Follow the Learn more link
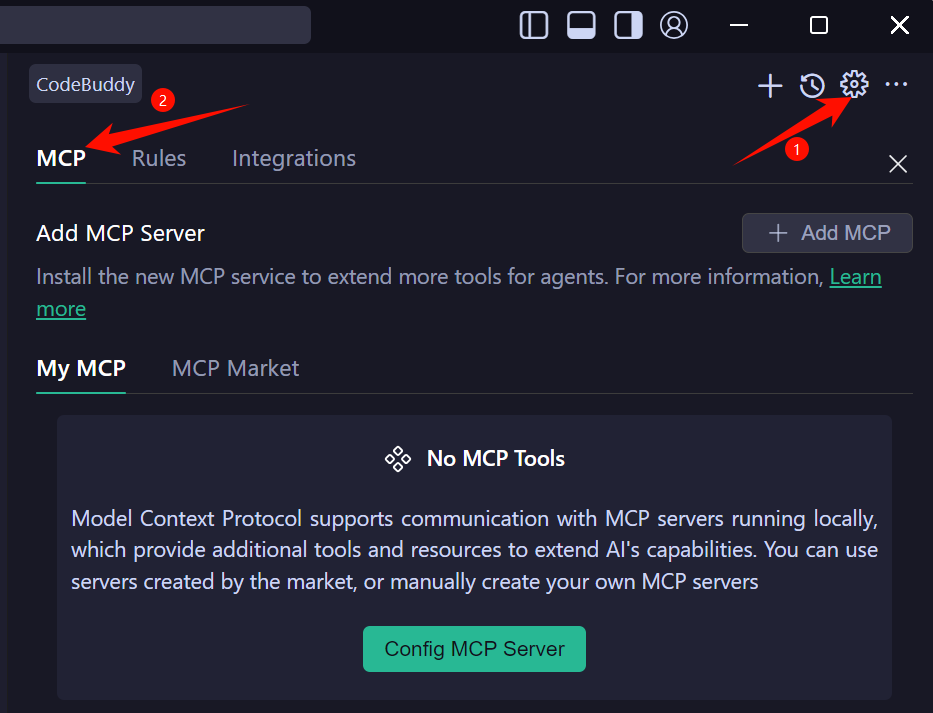The image size is (933, 713). [855, 276]
